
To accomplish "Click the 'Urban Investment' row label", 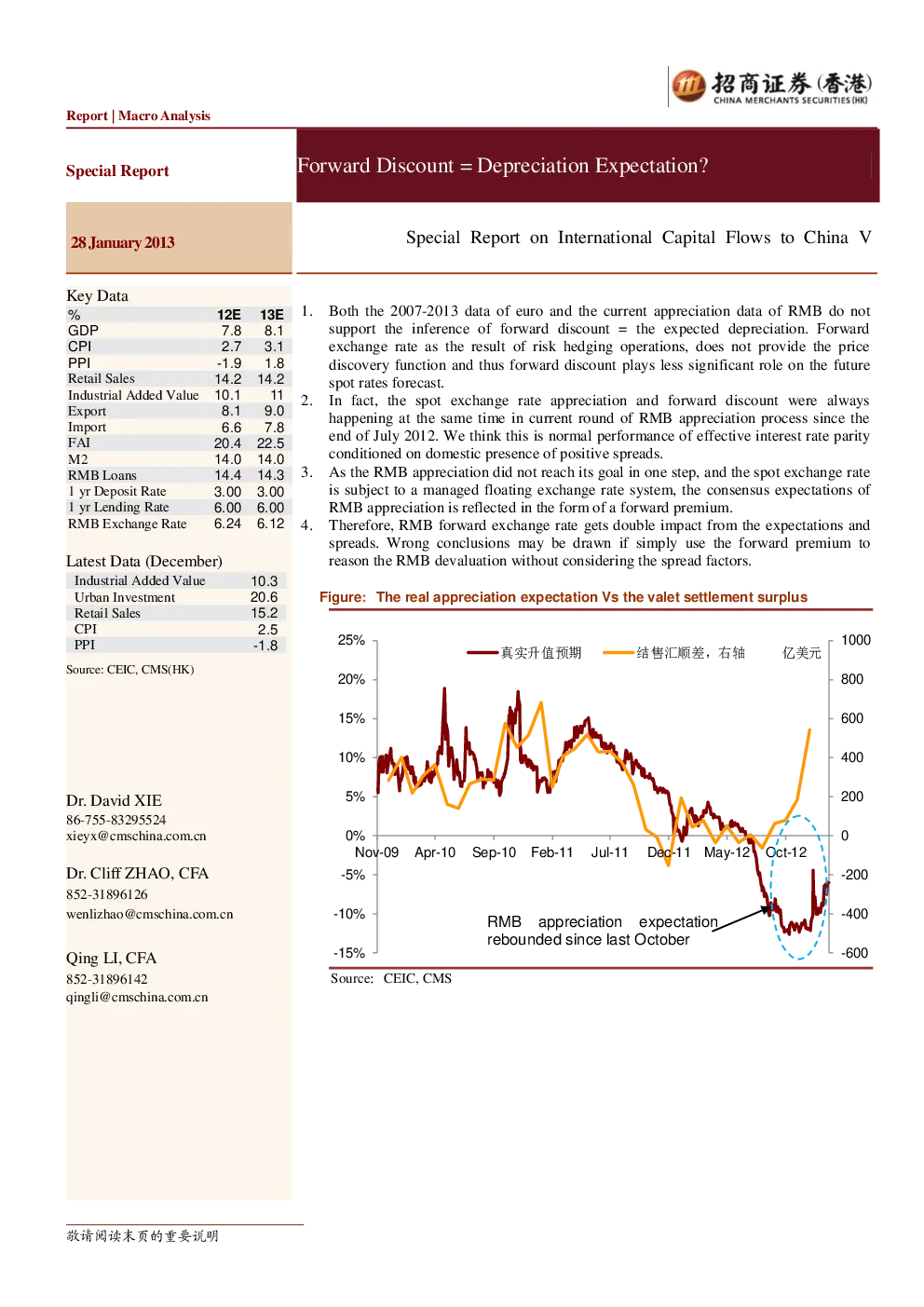I will point(125,597).
